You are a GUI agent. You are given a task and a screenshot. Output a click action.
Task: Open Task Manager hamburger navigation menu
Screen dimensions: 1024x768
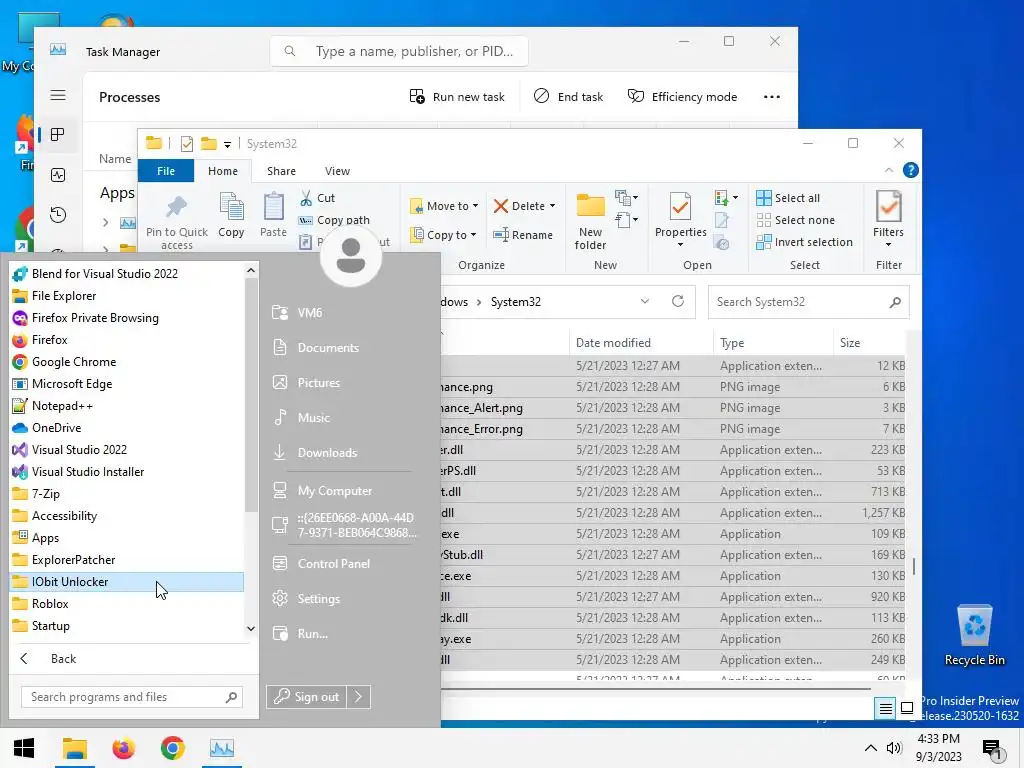[58, 95]
